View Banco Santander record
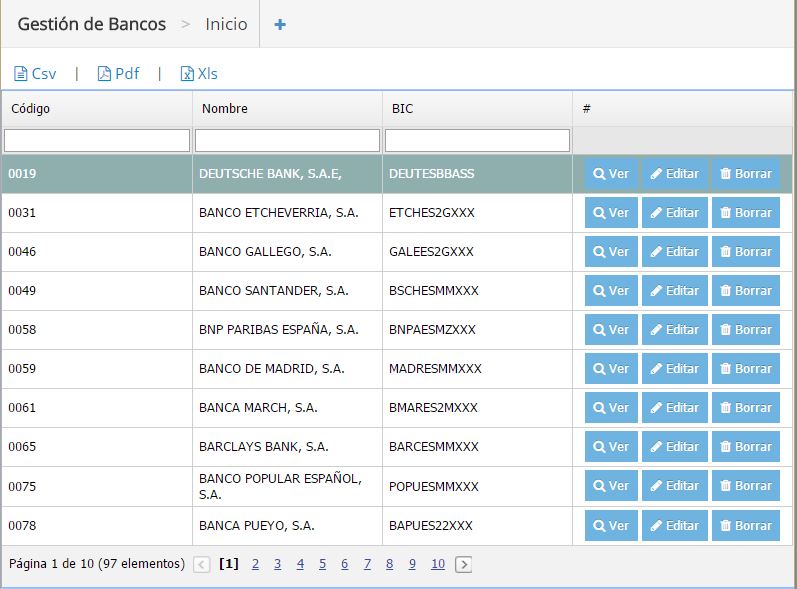 coord(611,291)
